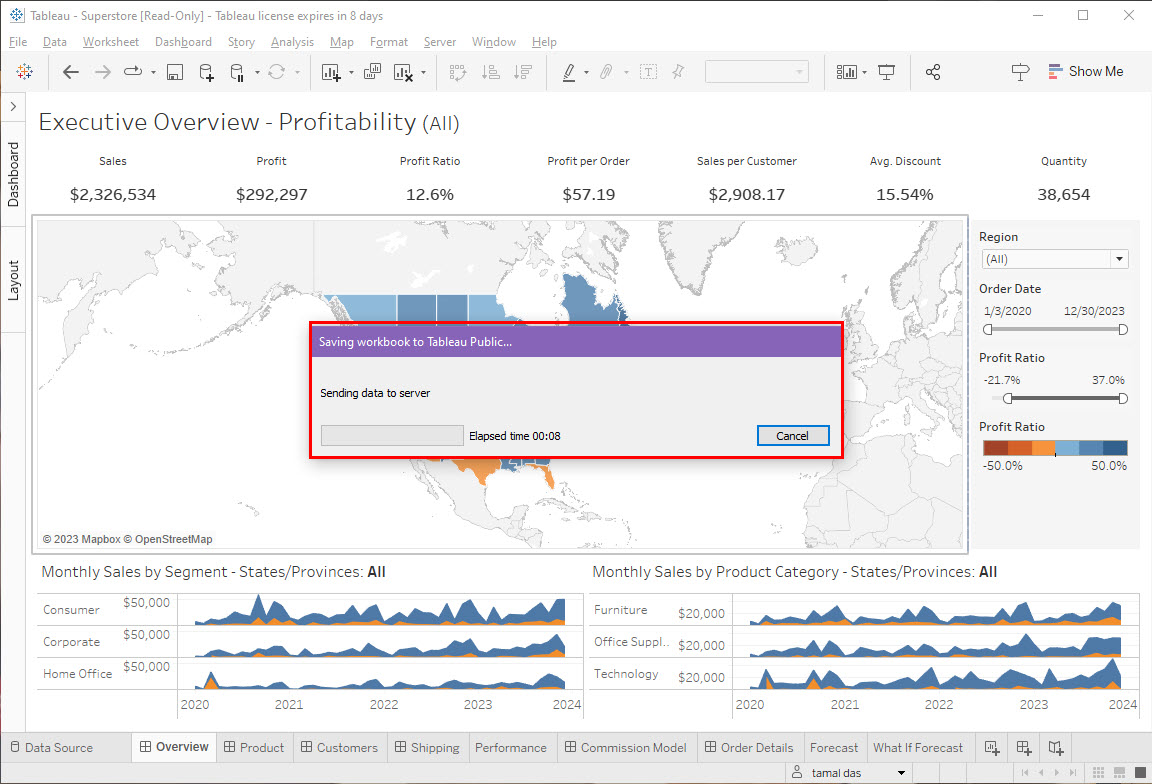Click the Group Members paperclip icon
1152x784 pixels.
pyautogui.click(x=606, y=72)
